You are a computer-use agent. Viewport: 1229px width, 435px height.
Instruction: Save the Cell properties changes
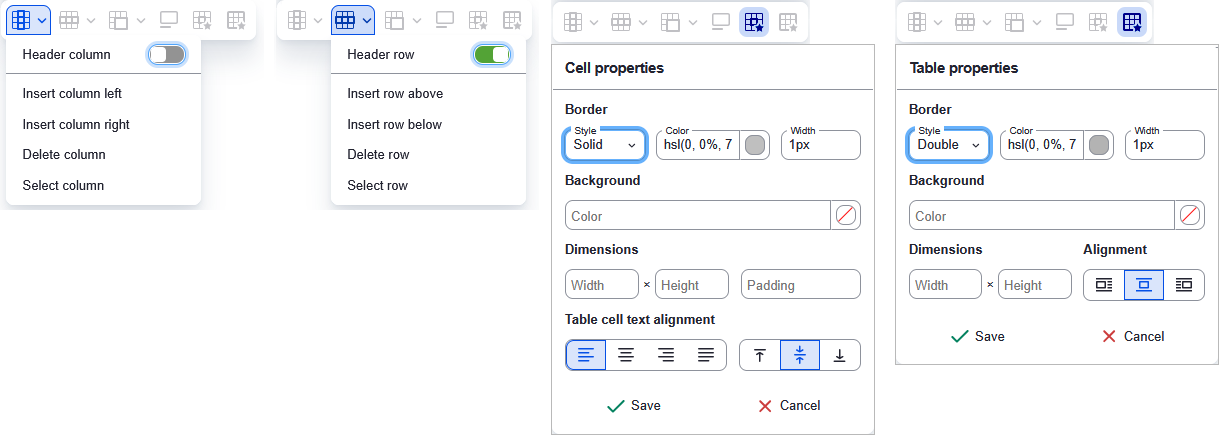click(634, 406)
